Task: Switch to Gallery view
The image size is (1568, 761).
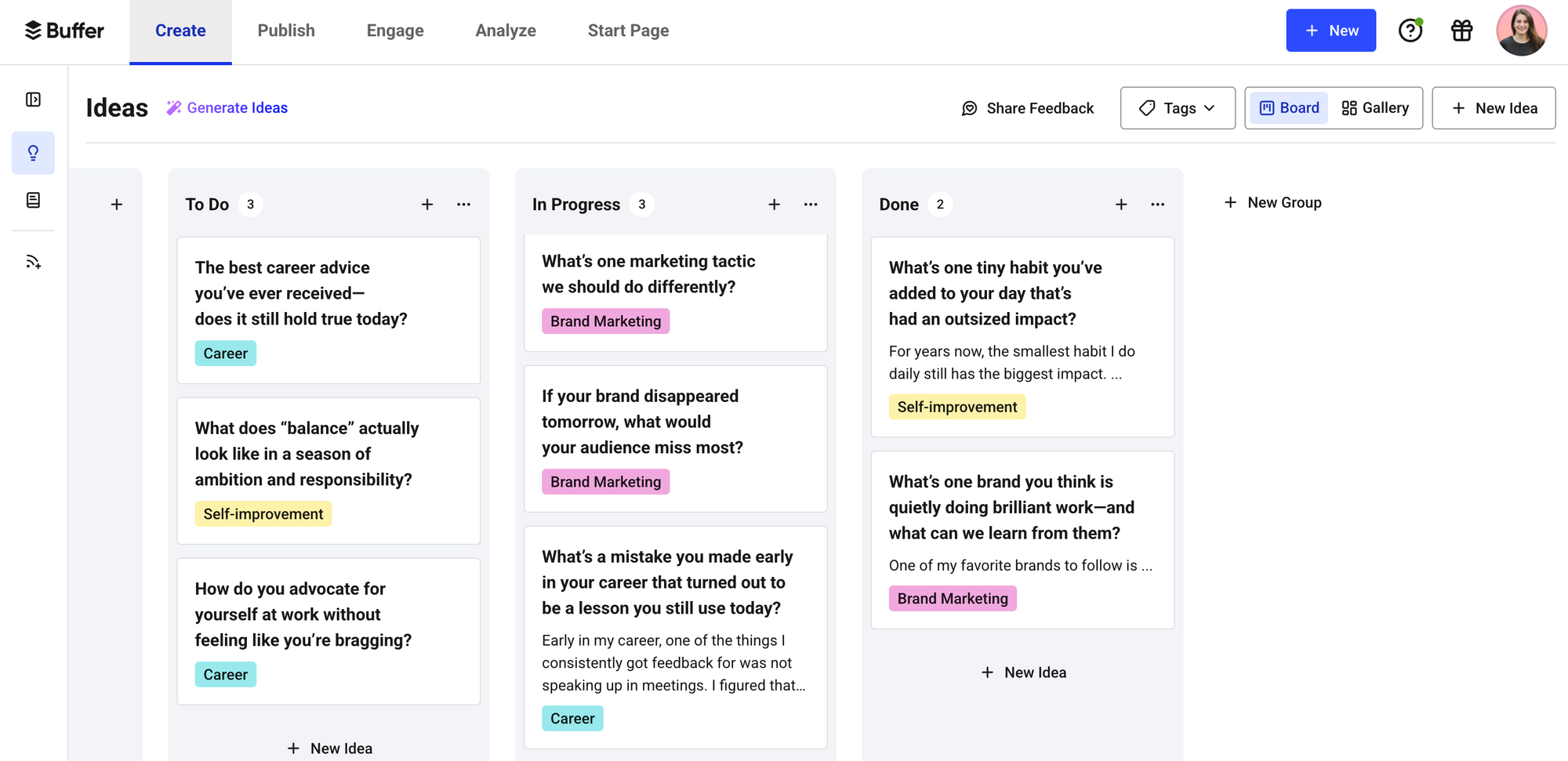Action: (x=1375, y=108)
